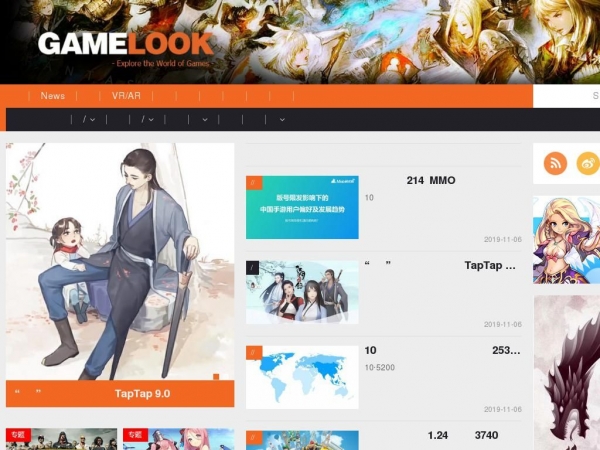Image resolution: width=600 pixels, height=450 pixels.
Task: Click the '10-5200' excerpt text
Action: pyautogui.click(x=380, y=367)
